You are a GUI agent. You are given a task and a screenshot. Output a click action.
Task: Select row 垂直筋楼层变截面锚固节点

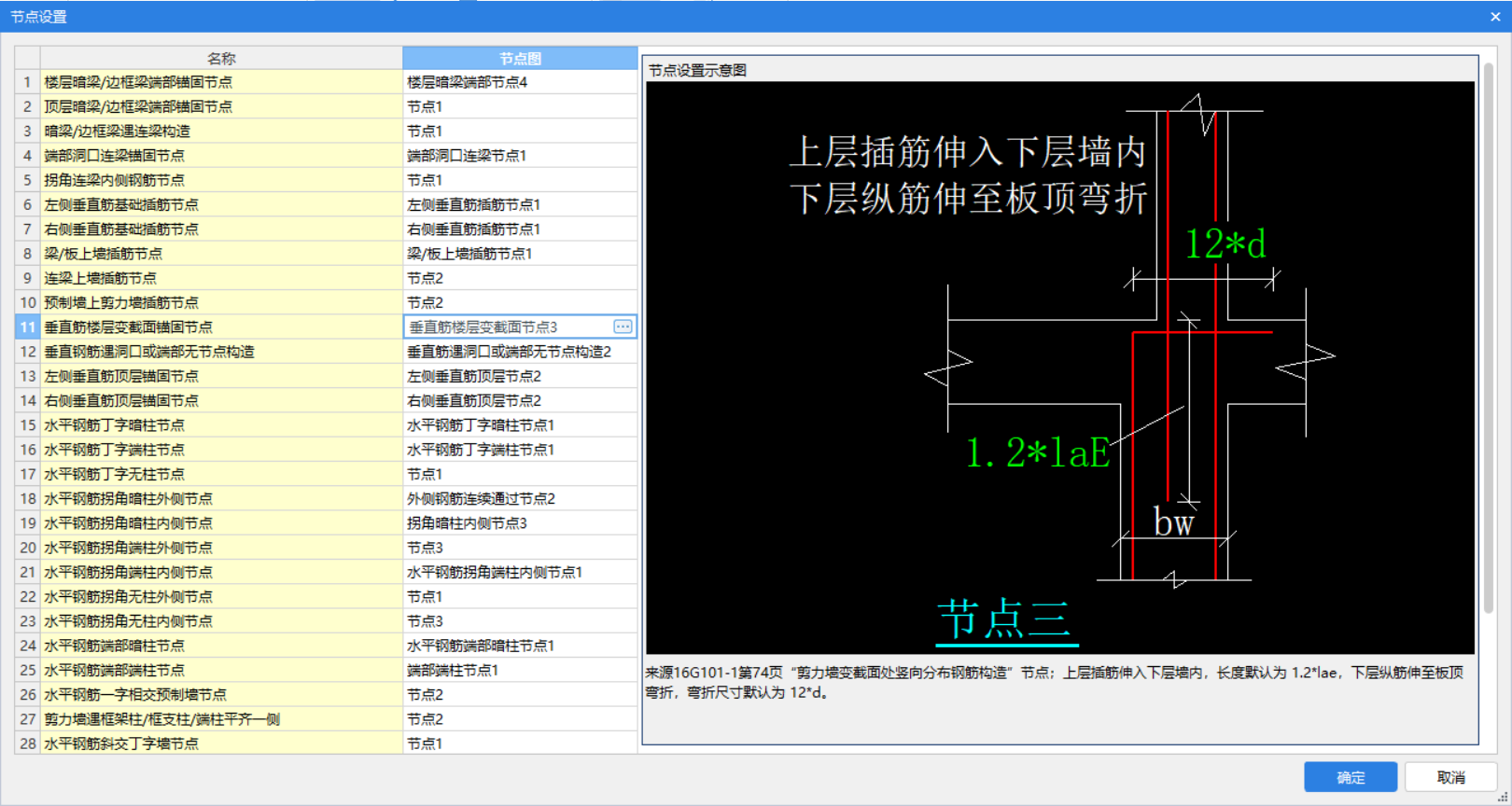click(x=221, y=327)
